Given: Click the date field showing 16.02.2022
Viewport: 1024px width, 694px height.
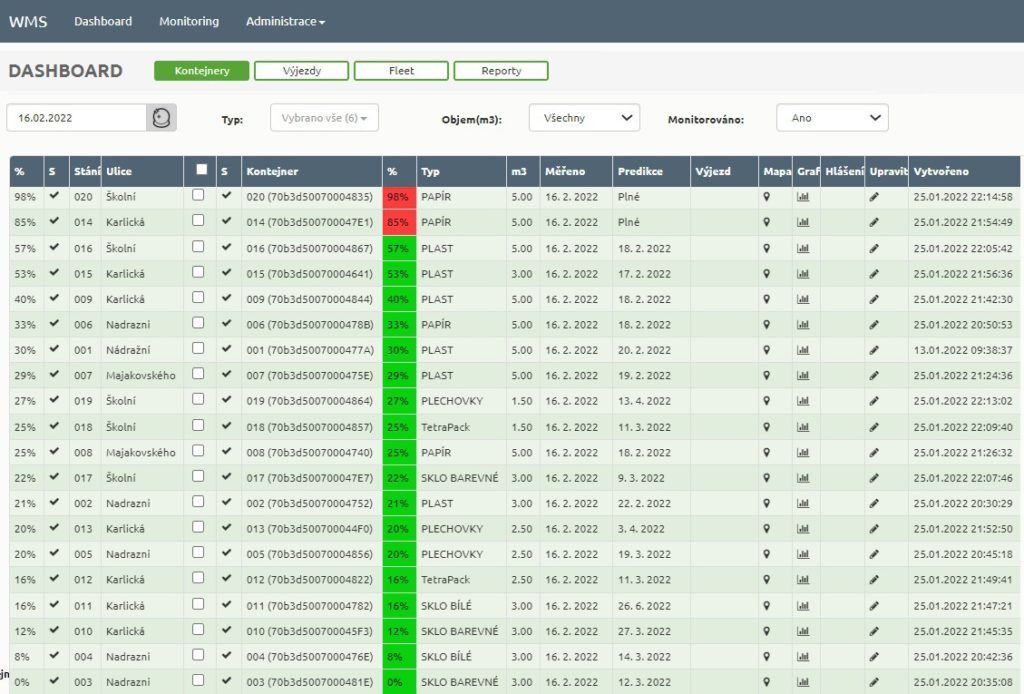Looking at the screenshot, I should point(76,118).
